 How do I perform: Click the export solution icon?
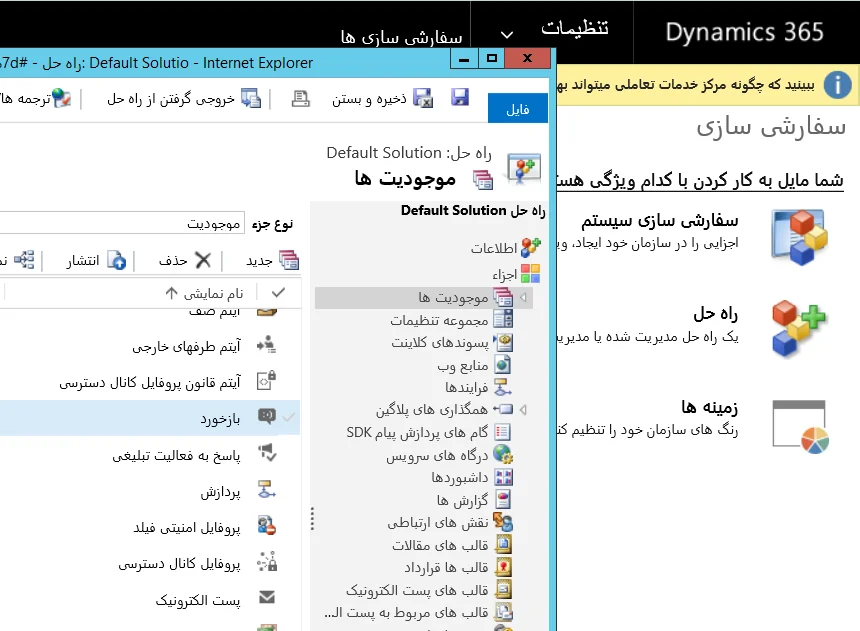click(251, 98)
